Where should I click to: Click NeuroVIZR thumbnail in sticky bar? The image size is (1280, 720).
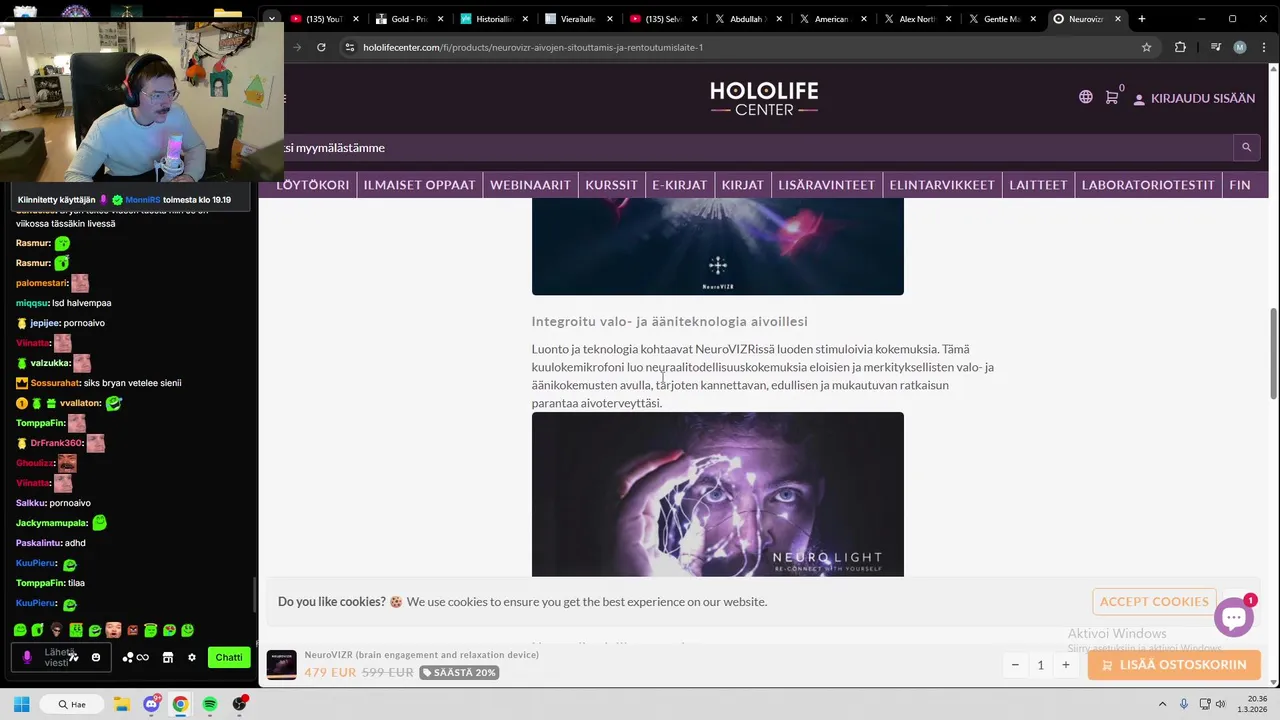[x=281, y=665]
